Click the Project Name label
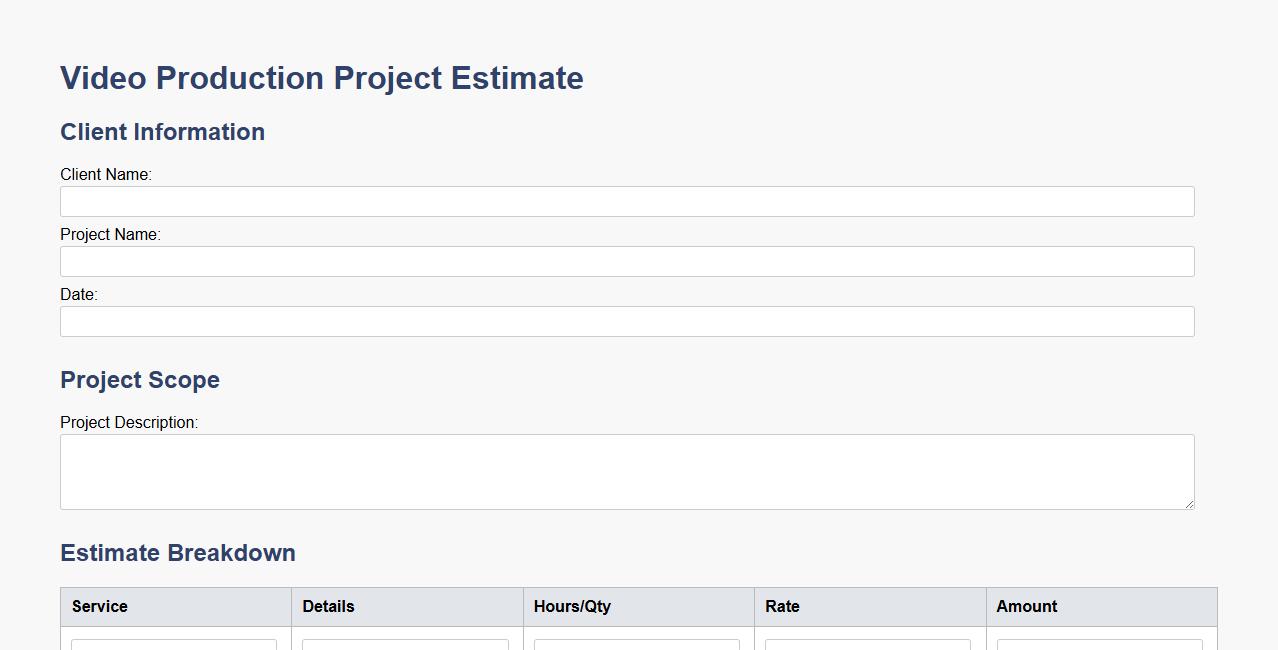The height and width of the screenshot is (650, 1278). pos(110,234)
